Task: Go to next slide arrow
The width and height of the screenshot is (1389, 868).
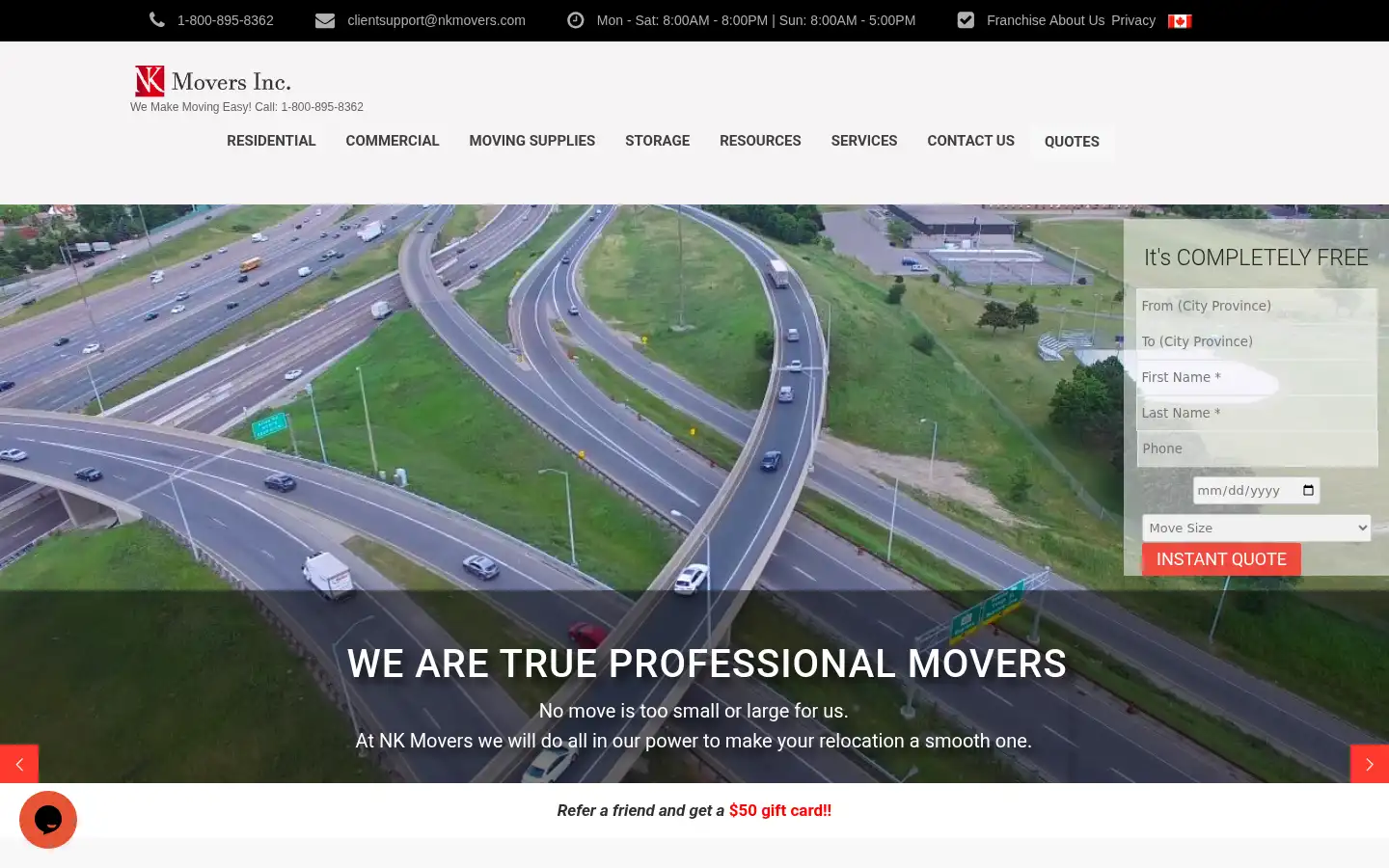Action: (x=1370, y=764)
